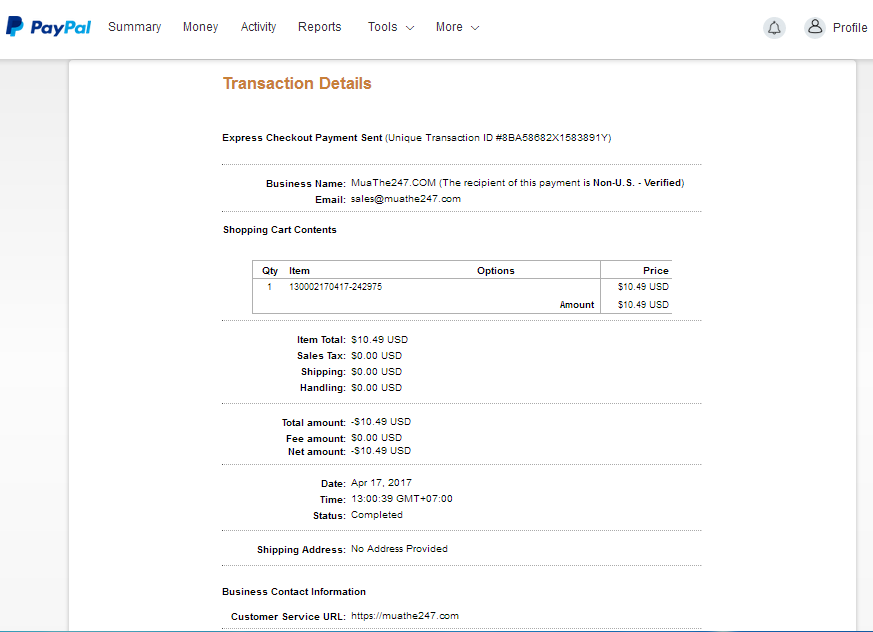Open the Summary page
The height and width of the screenshot is (632, 873).
click(134, 27)
